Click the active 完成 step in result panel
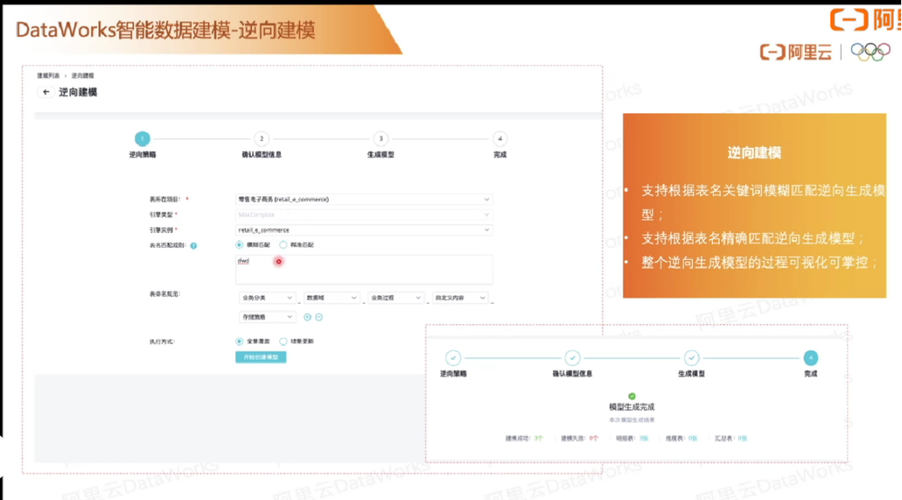This screenshot has width=902, height=500. point(811,358)
